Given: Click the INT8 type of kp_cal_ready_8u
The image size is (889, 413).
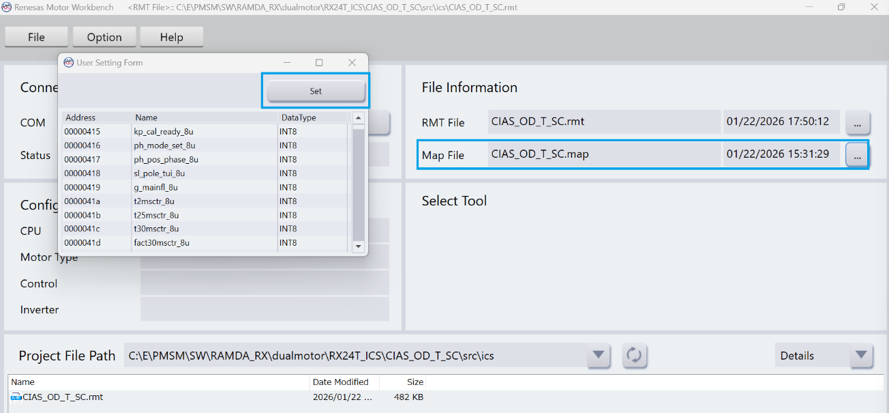Looking at the screenshot, I should [288, 132].
